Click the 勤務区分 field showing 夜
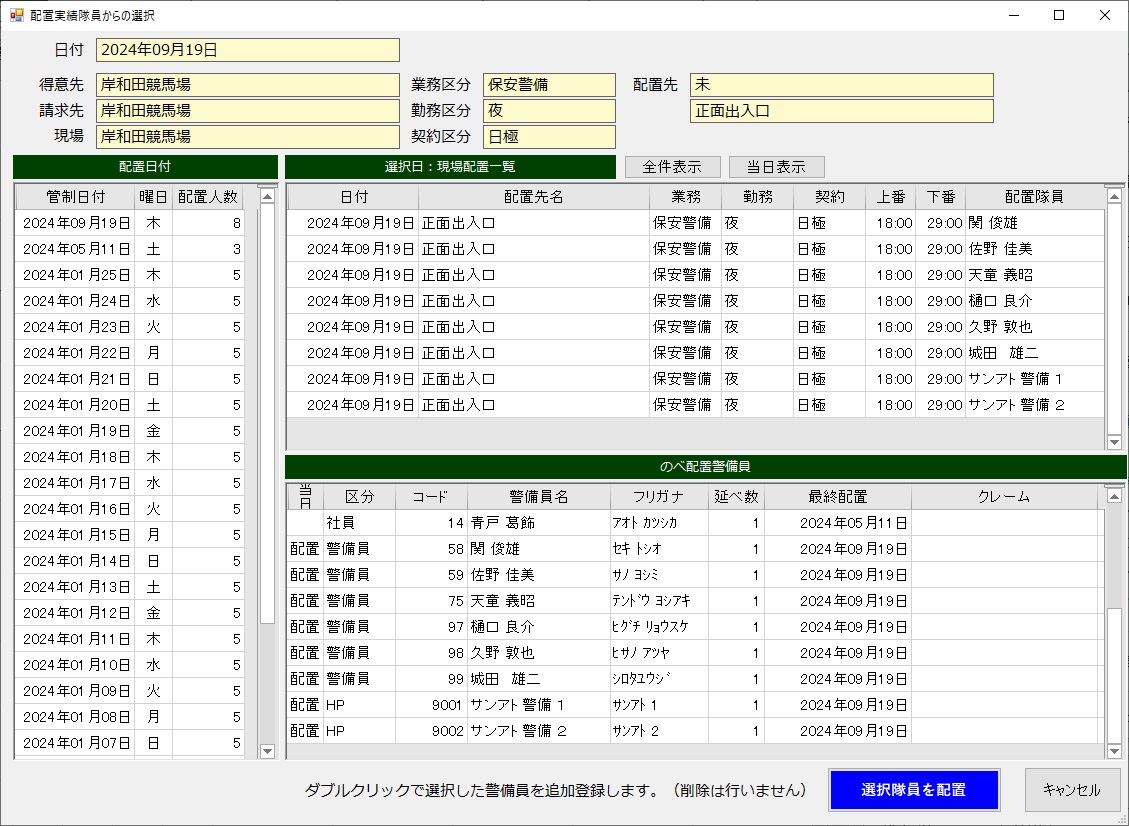This screenshot has height=826, width=1129. pos(549,111)
